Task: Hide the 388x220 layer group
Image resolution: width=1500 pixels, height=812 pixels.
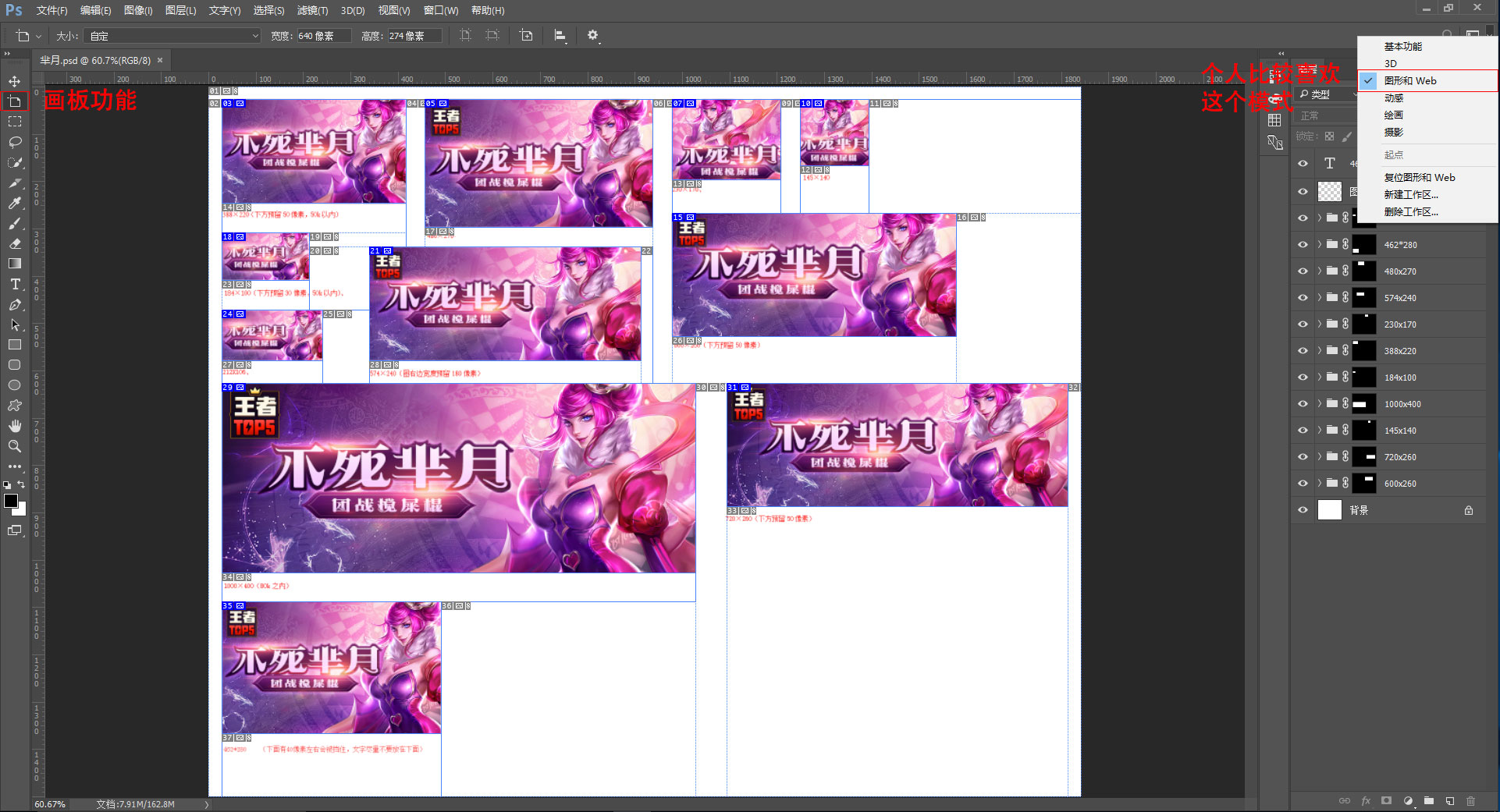Action: tap(1303, 350)
